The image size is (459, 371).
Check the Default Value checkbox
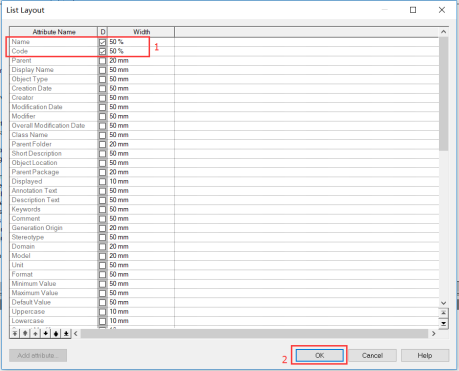pos(102,302)
